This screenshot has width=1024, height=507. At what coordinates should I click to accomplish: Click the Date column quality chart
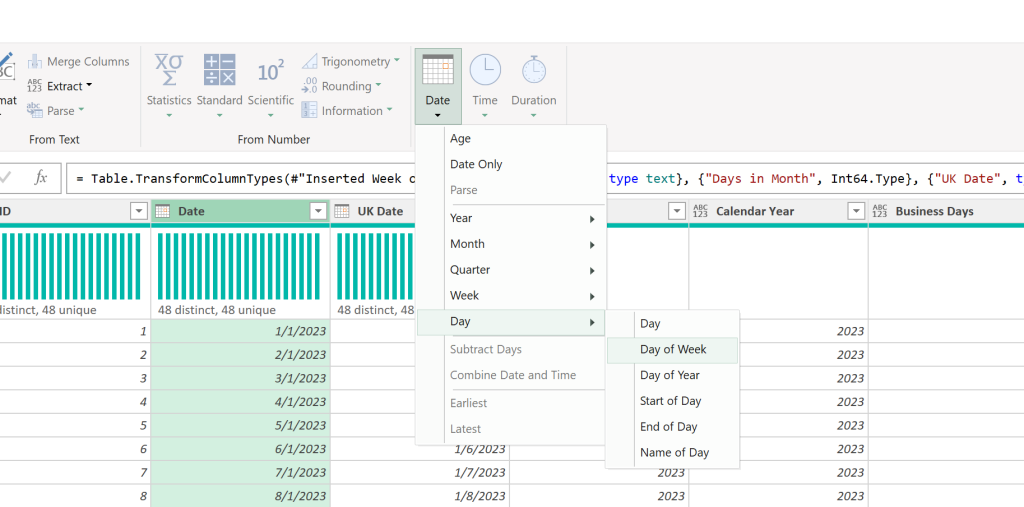click(239, 266)
